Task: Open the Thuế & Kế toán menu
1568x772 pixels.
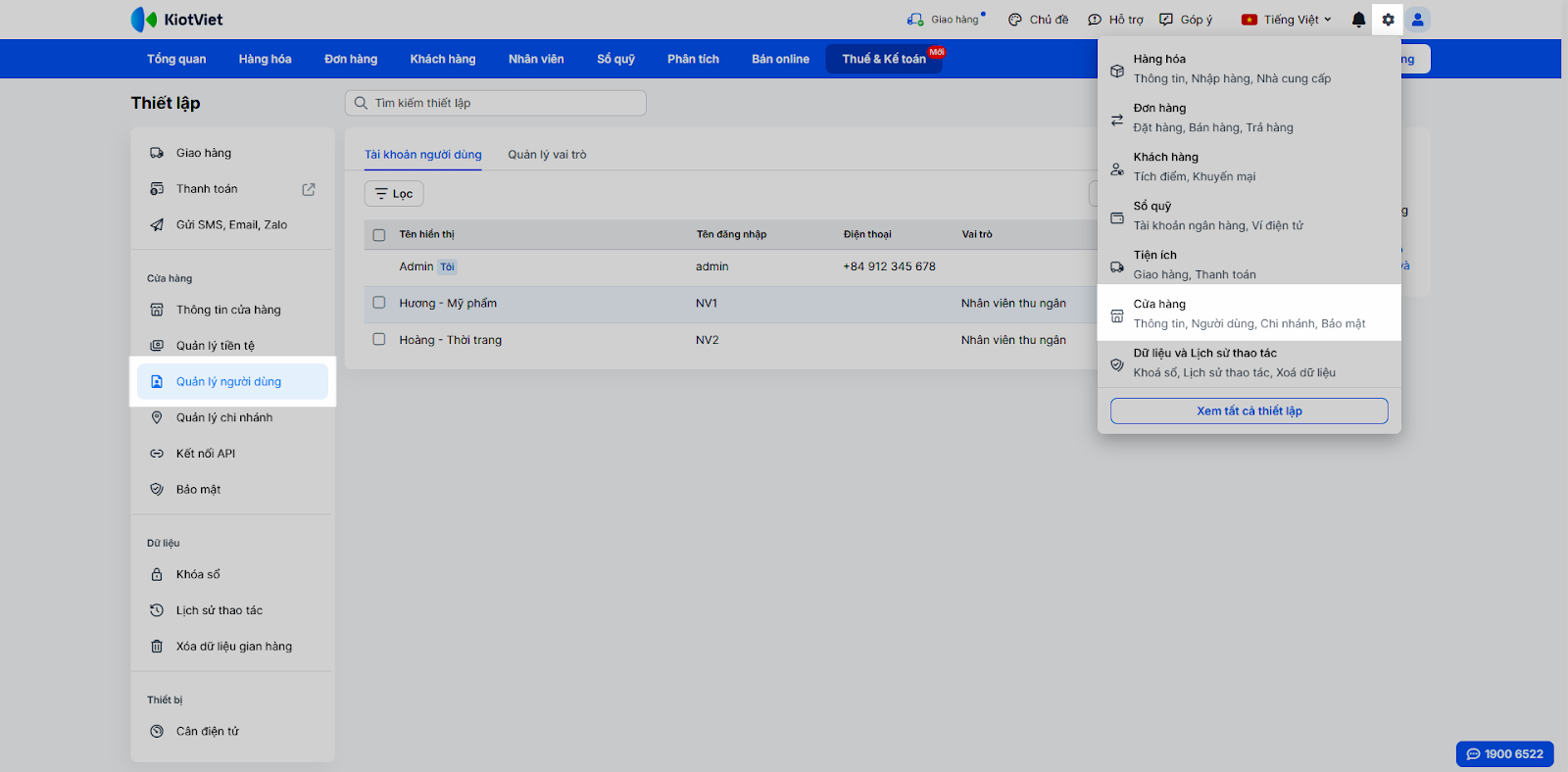Action: click(884, 59)
